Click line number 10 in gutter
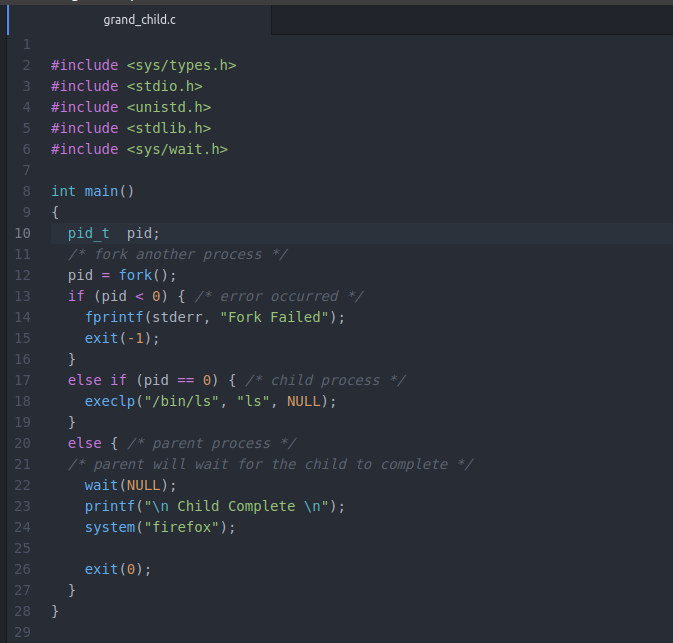The image size is (673, 643). [x=23, y=233]
